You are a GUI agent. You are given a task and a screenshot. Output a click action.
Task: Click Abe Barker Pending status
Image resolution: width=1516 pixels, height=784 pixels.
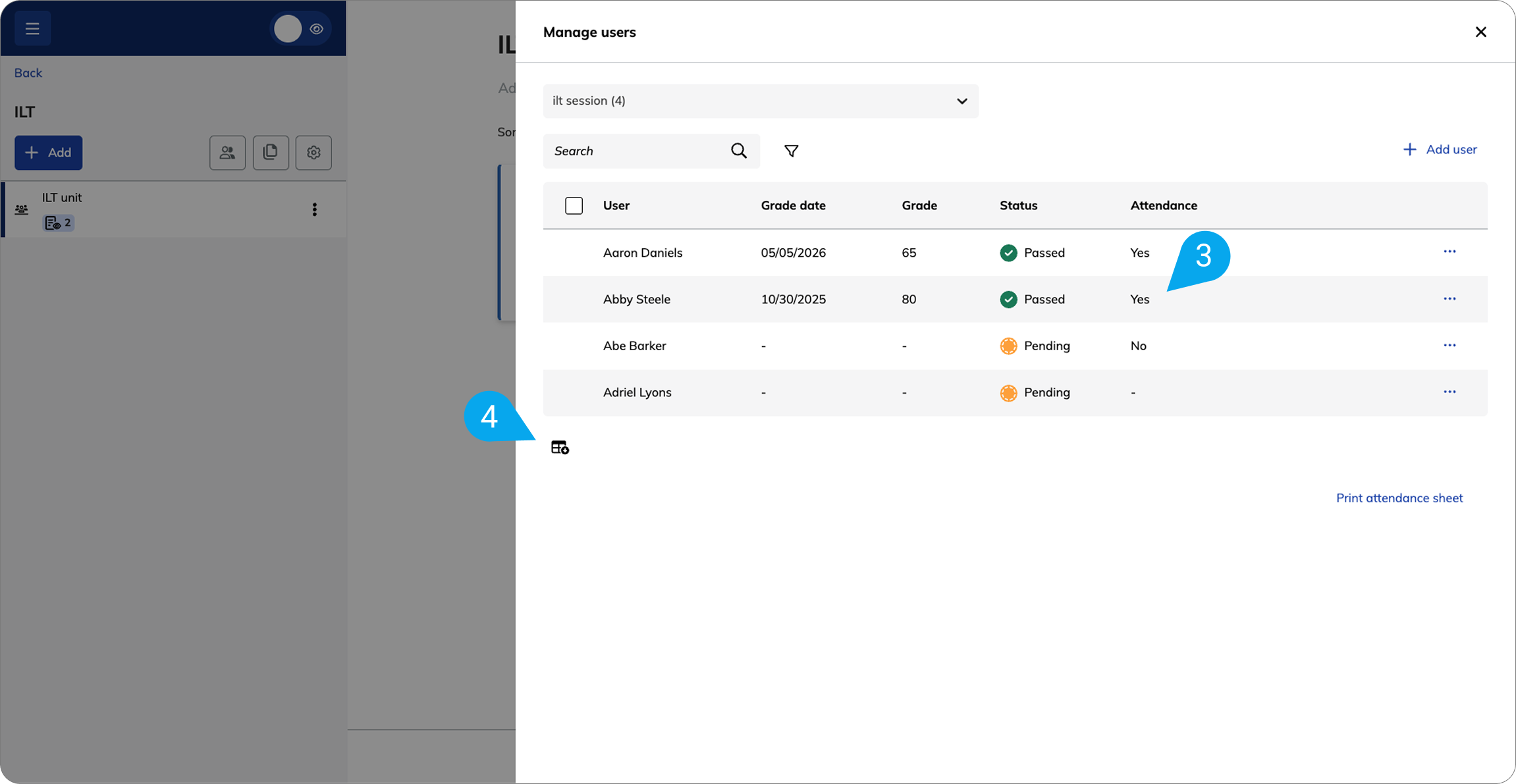coord(1035,346)
